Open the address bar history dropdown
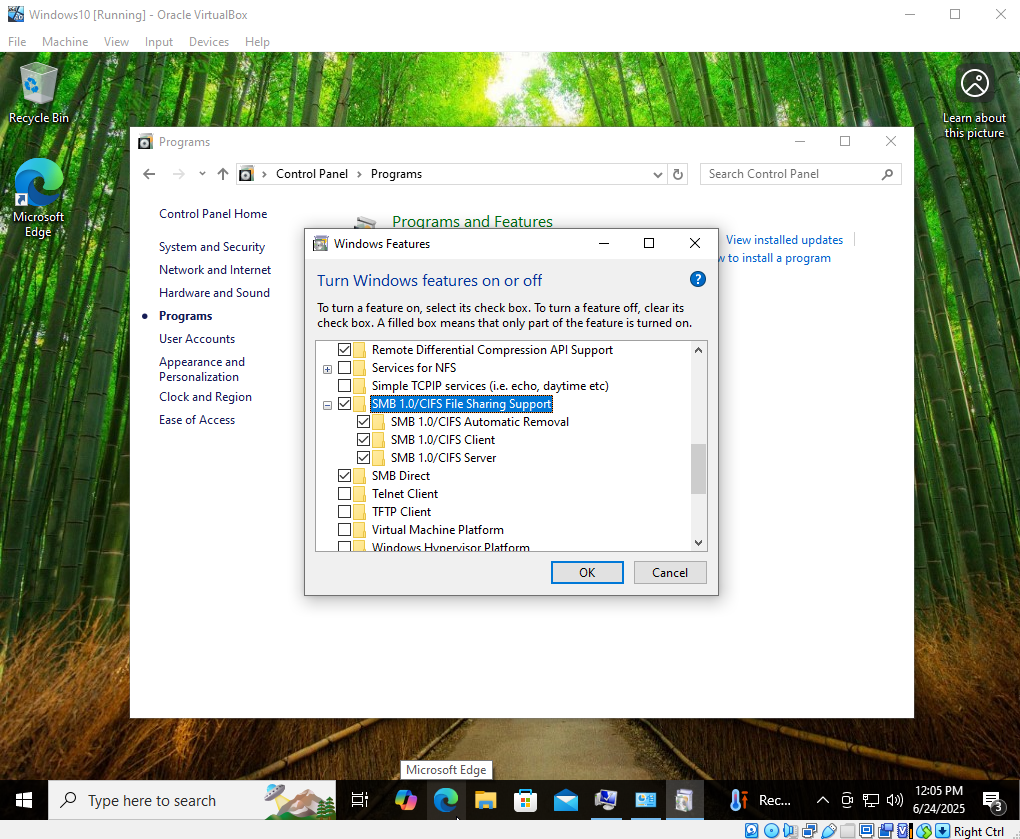 (658, 174)
